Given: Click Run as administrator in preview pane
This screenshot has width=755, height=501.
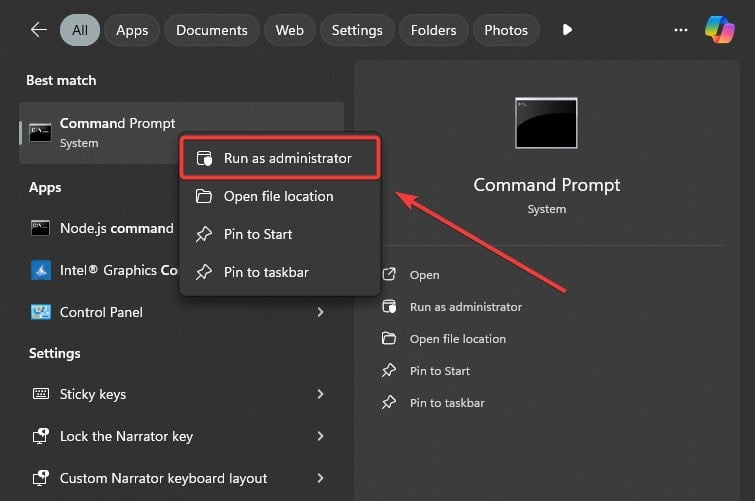Looking at the screenshot, I should point(466,307).
